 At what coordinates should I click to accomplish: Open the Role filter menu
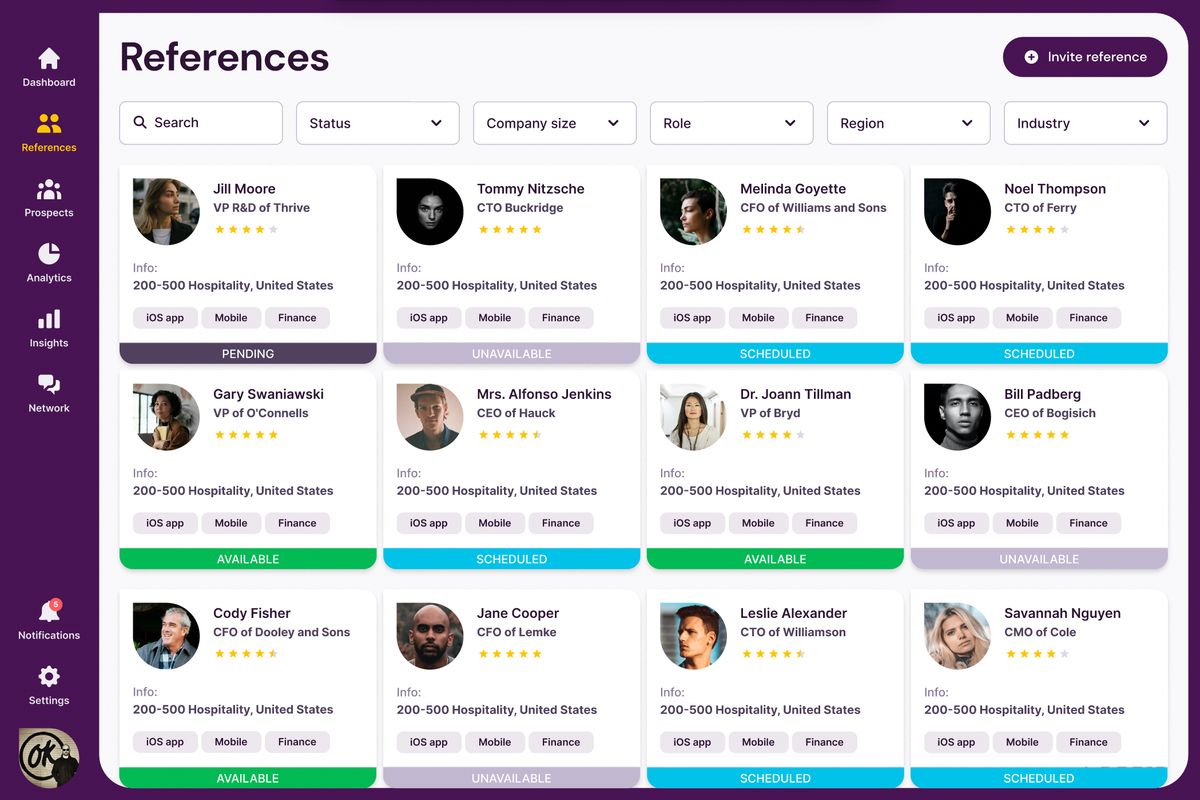click(x=731, y=123)
